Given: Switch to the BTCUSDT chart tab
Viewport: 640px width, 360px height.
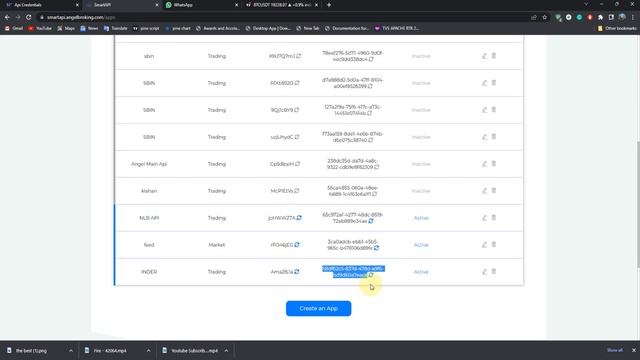Looking at the screenshot, I should [x=281, y=5].
